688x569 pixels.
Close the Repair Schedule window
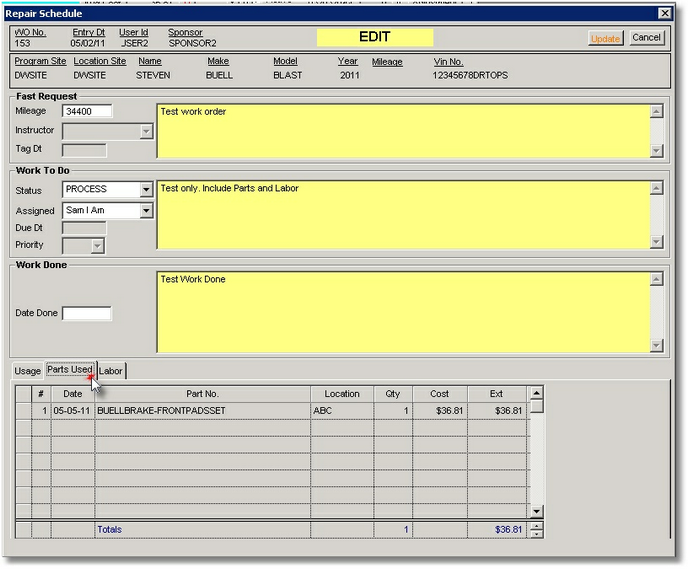(x=663, y=13)
